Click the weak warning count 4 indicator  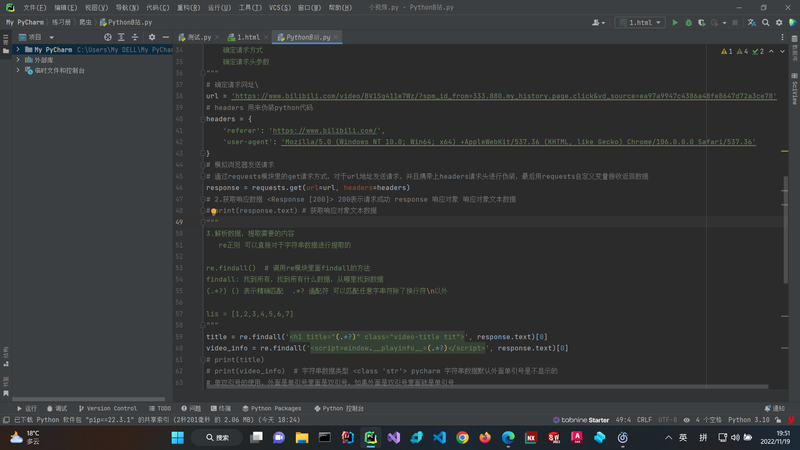click(x=742, y=52)
